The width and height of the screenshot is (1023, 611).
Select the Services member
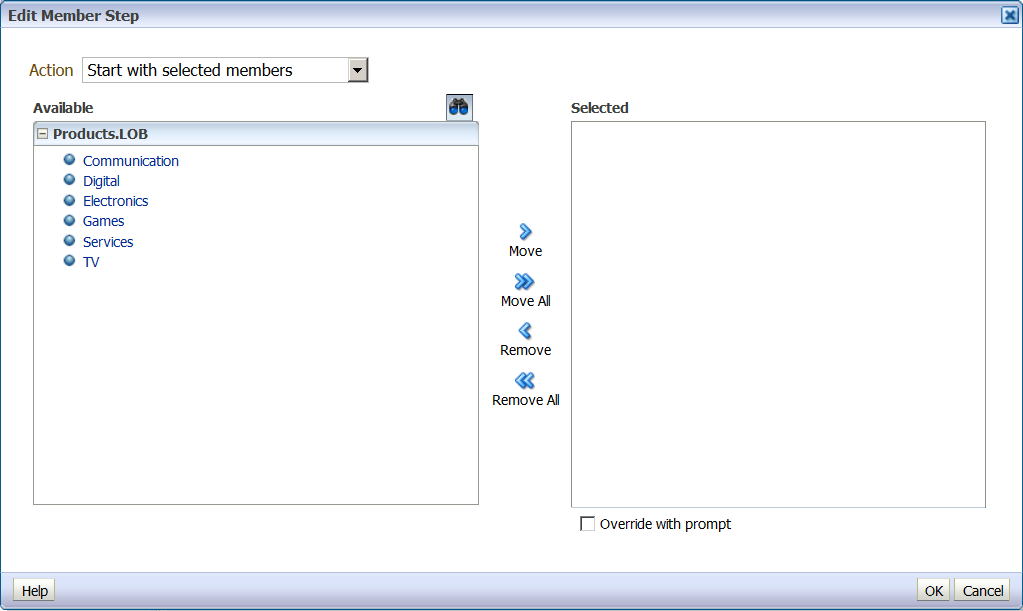107,241
